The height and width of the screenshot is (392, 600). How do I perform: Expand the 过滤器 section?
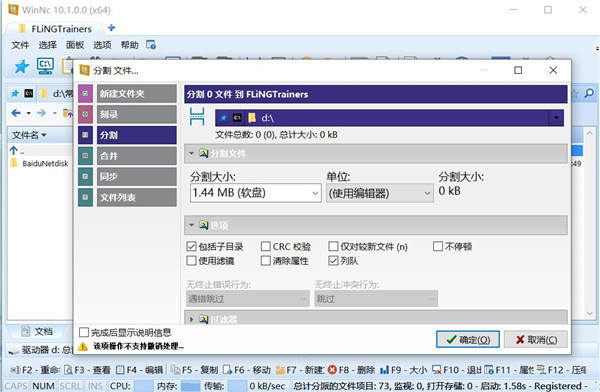[x=375, y=318]
